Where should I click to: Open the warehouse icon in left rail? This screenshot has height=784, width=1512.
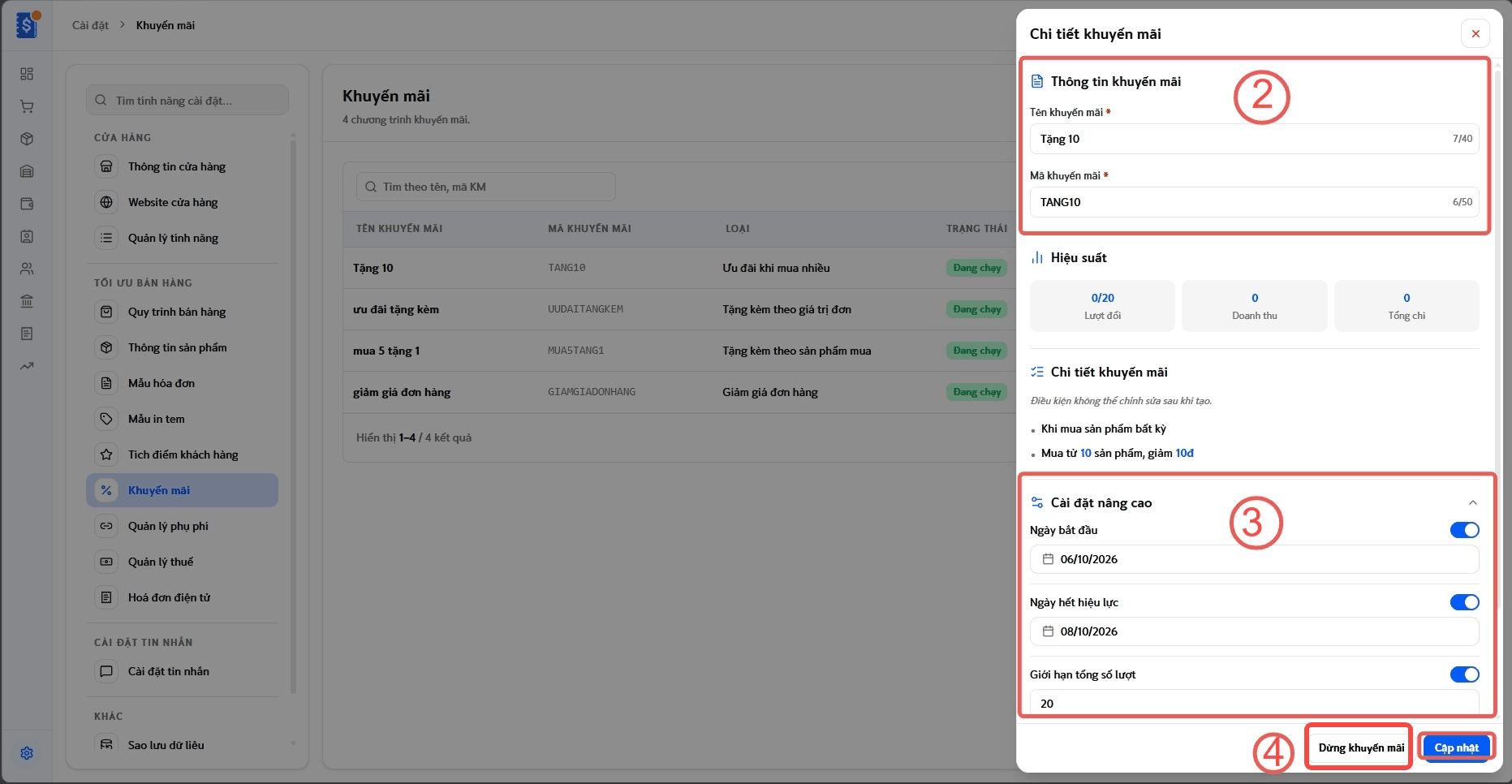pos(27,171)
